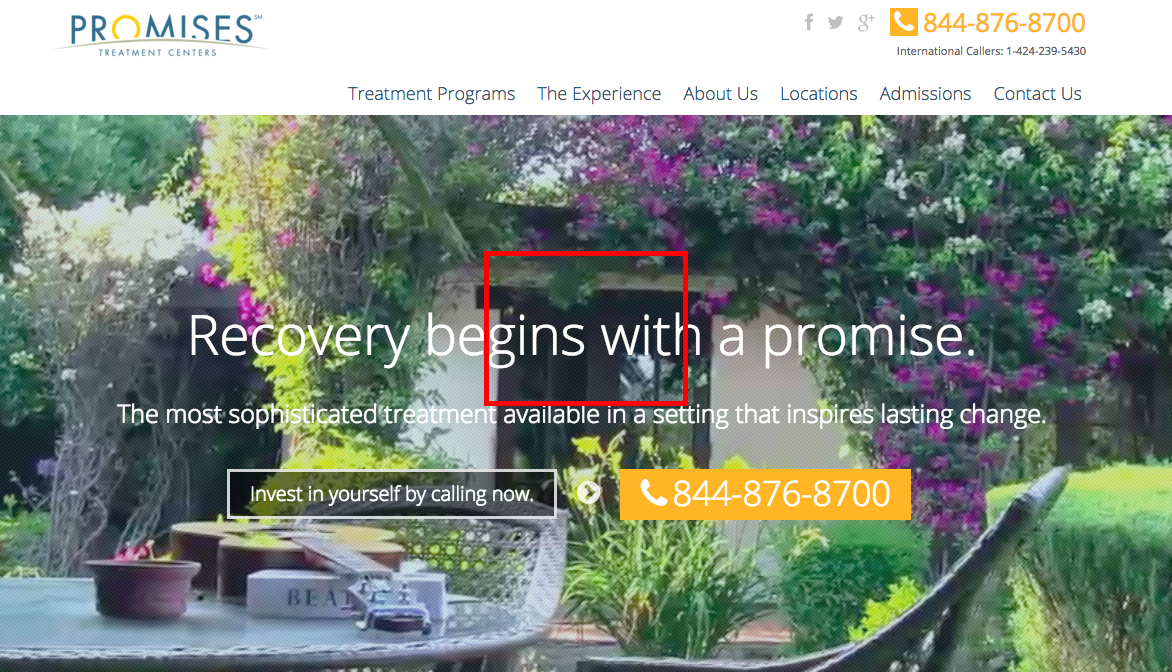Click the circular arrow icon beside call box
Screen dimensions: 1172x672
[588, 493]
